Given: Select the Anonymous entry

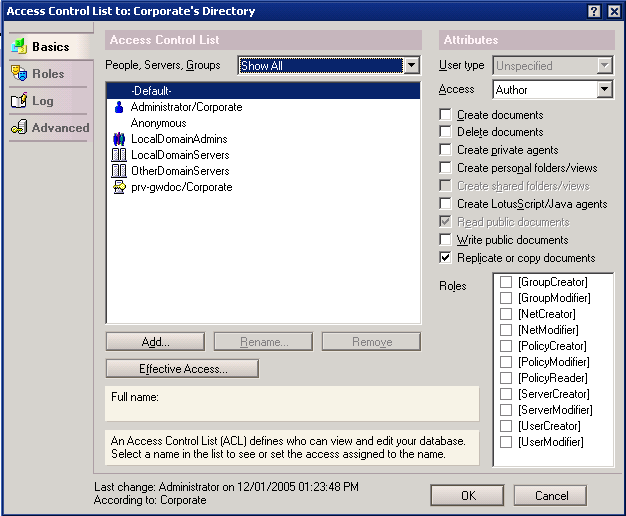Looking at the screenshot, I should (263, 123).
